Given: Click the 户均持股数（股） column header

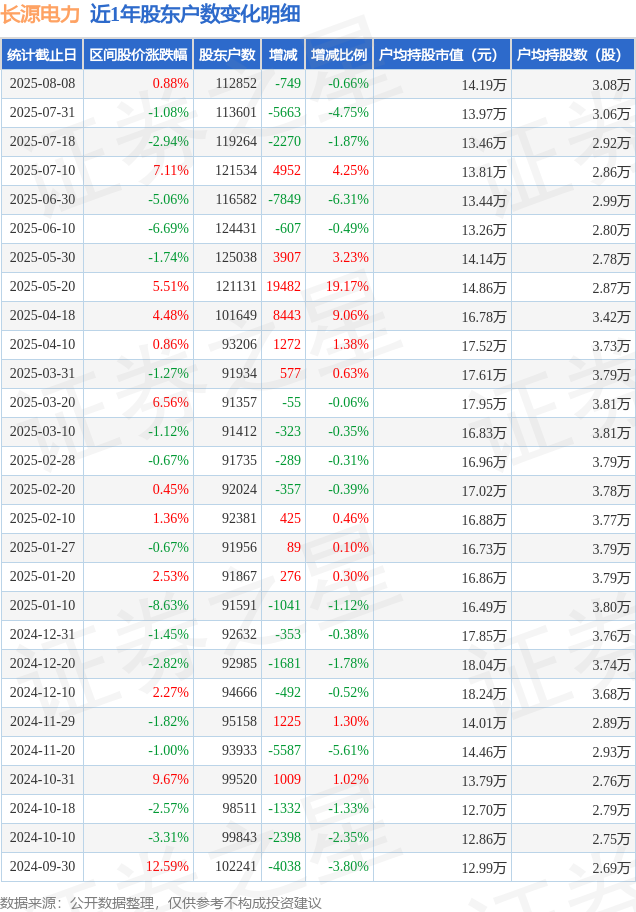Looking at the screenshot, I should 573,55.
